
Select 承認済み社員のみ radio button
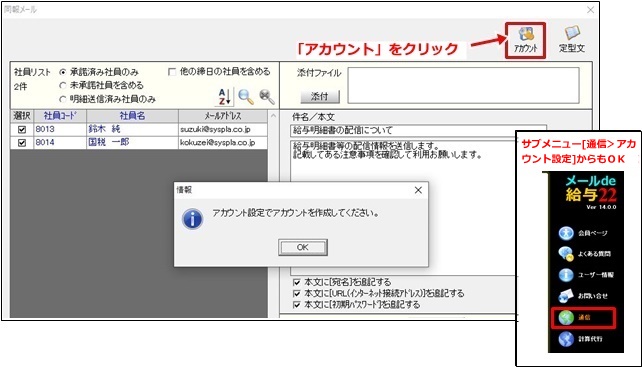coord(63,72)
